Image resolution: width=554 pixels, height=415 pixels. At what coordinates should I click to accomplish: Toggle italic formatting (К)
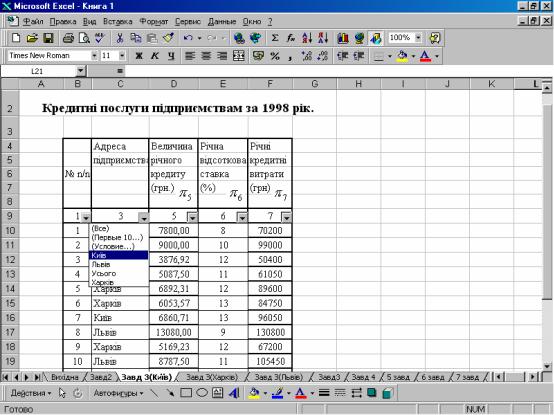click(155, 56)
